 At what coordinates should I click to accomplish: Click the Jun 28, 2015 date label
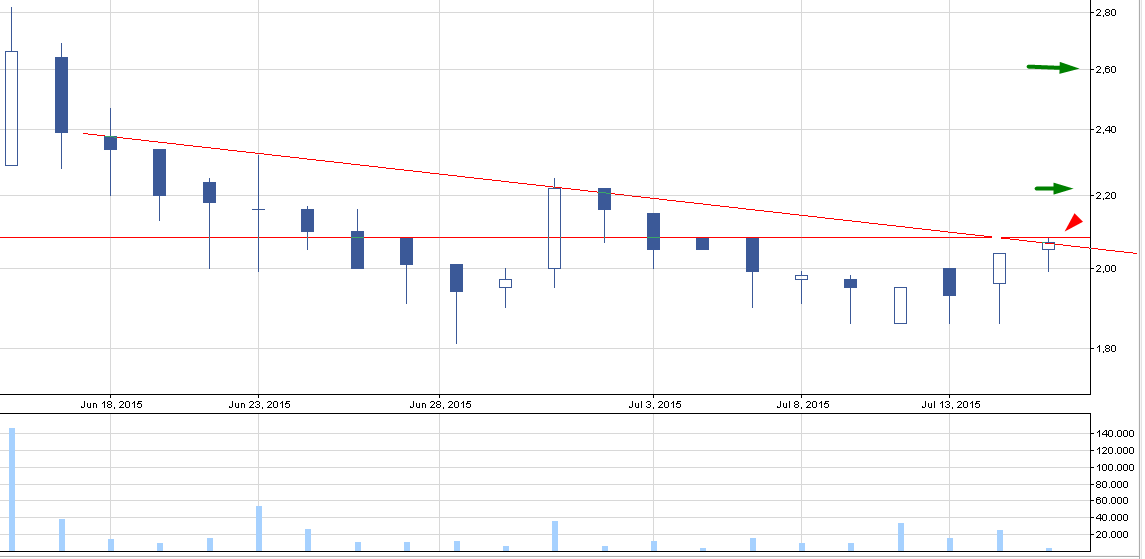point(441,405)
